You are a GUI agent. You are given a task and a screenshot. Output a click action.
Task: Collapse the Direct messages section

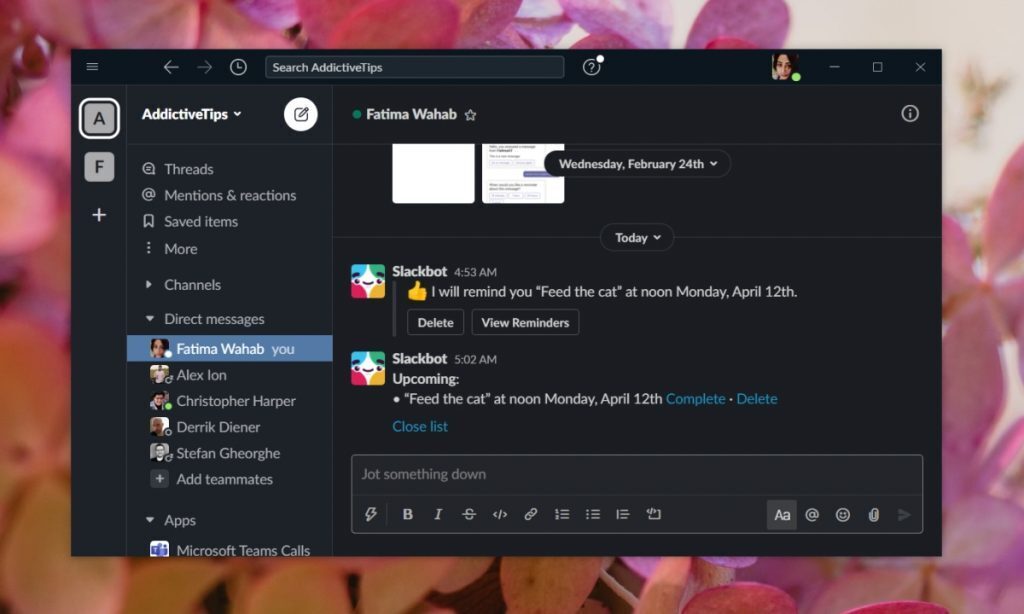point(148,318)
